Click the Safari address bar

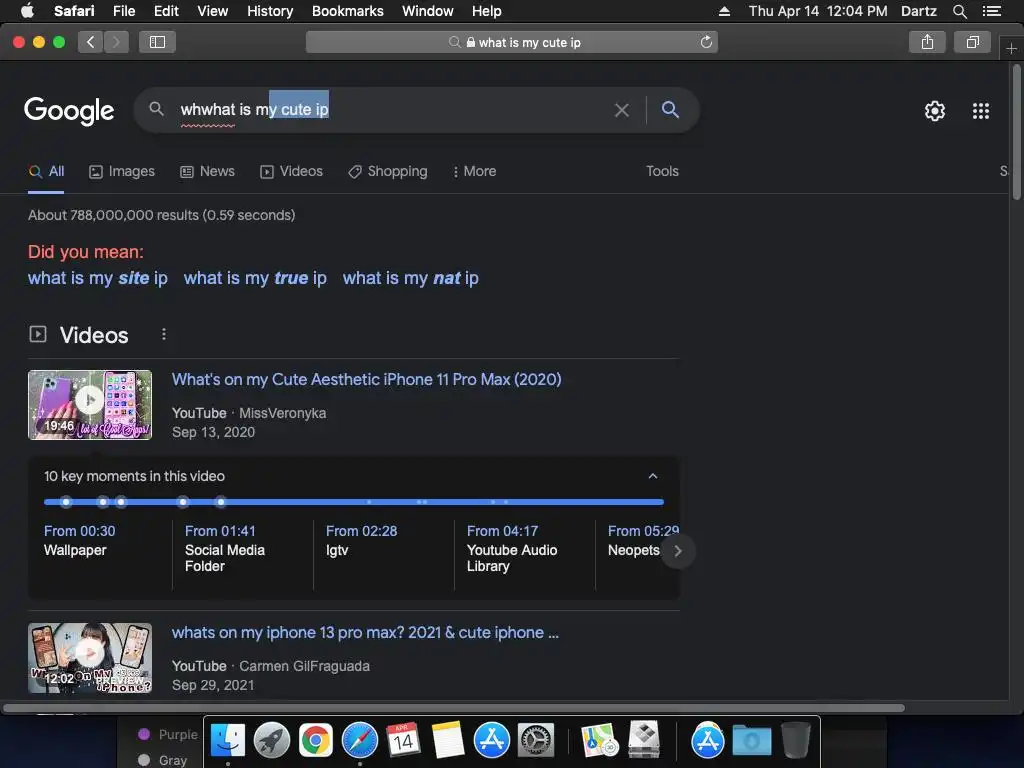(511, 42)
